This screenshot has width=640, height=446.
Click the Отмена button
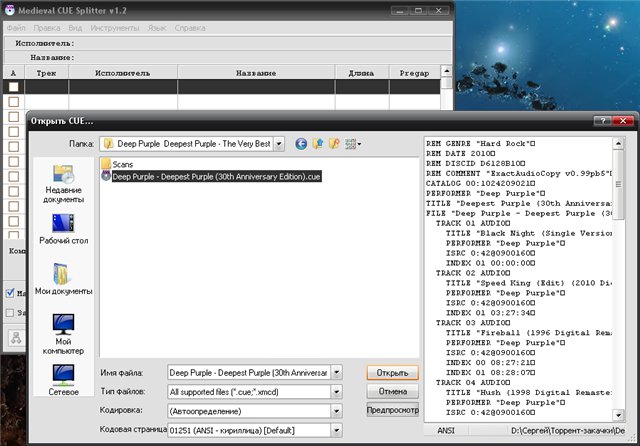(x=392, y=391)
